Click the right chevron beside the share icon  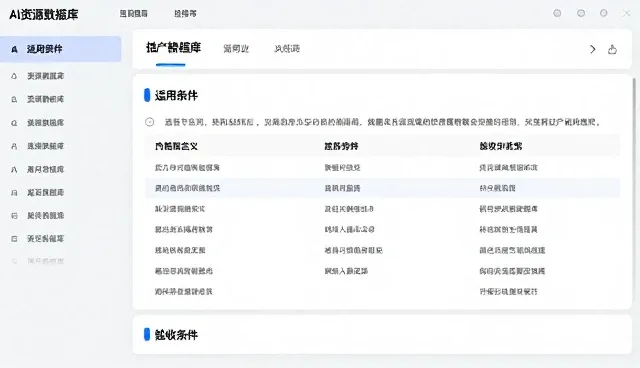click(593, 49)
